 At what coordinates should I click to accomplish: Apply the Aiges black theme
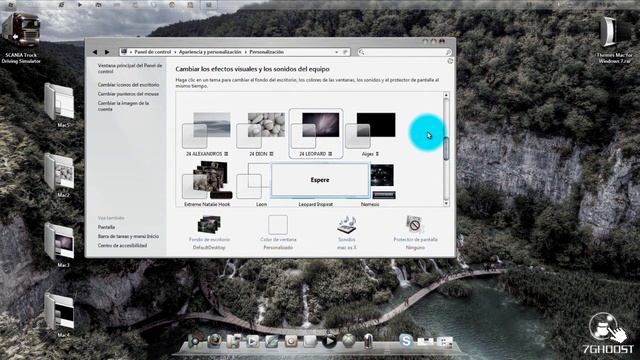tap(371, 130)
